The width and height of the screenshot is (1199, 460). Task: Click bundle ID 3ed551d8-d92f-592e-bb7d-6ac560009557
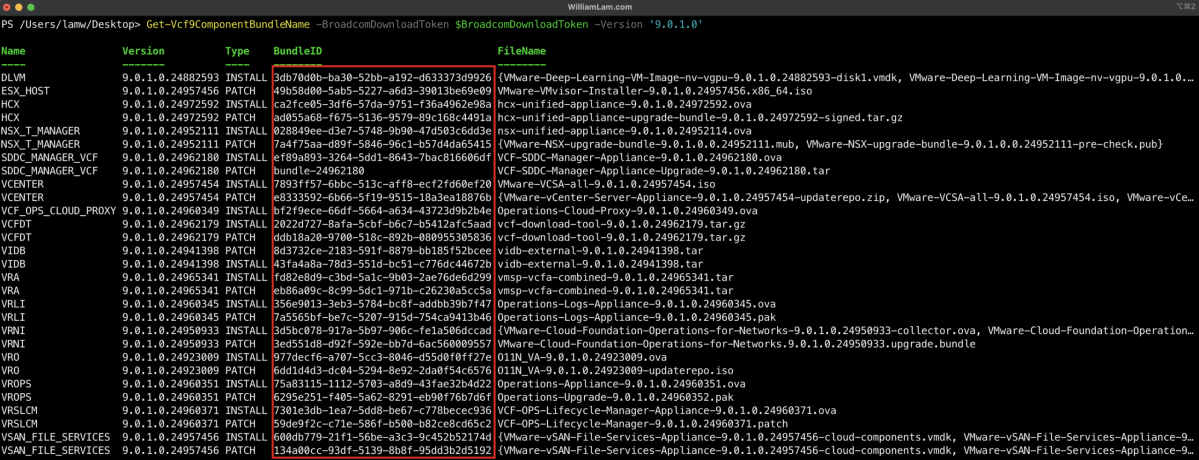(382, 342)
